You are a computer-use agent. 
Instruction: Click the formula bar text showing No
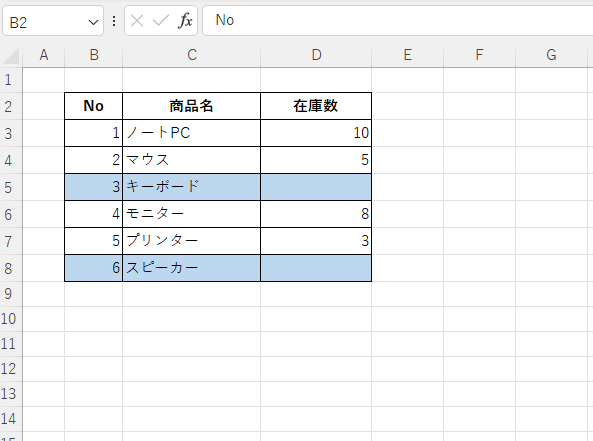click(225, 20)
